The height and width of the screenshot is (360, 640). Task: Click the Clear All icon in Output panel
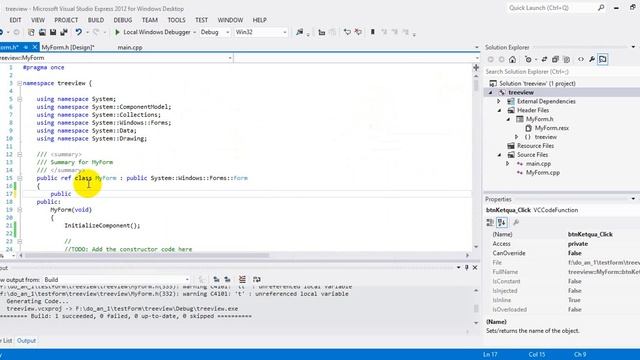(242, 280)
